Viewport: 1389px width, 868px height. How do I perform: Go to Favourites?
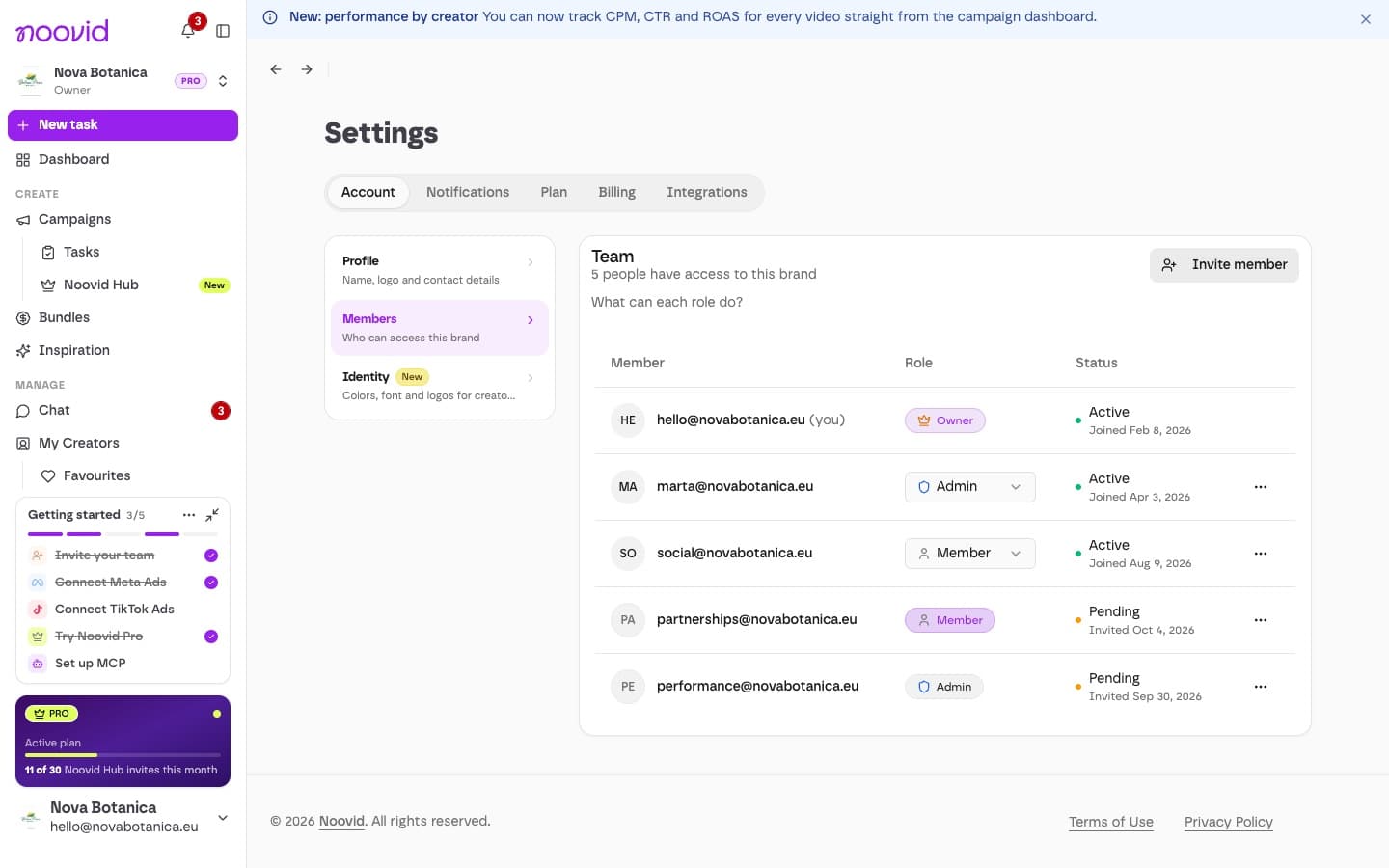tap(134, 476)
